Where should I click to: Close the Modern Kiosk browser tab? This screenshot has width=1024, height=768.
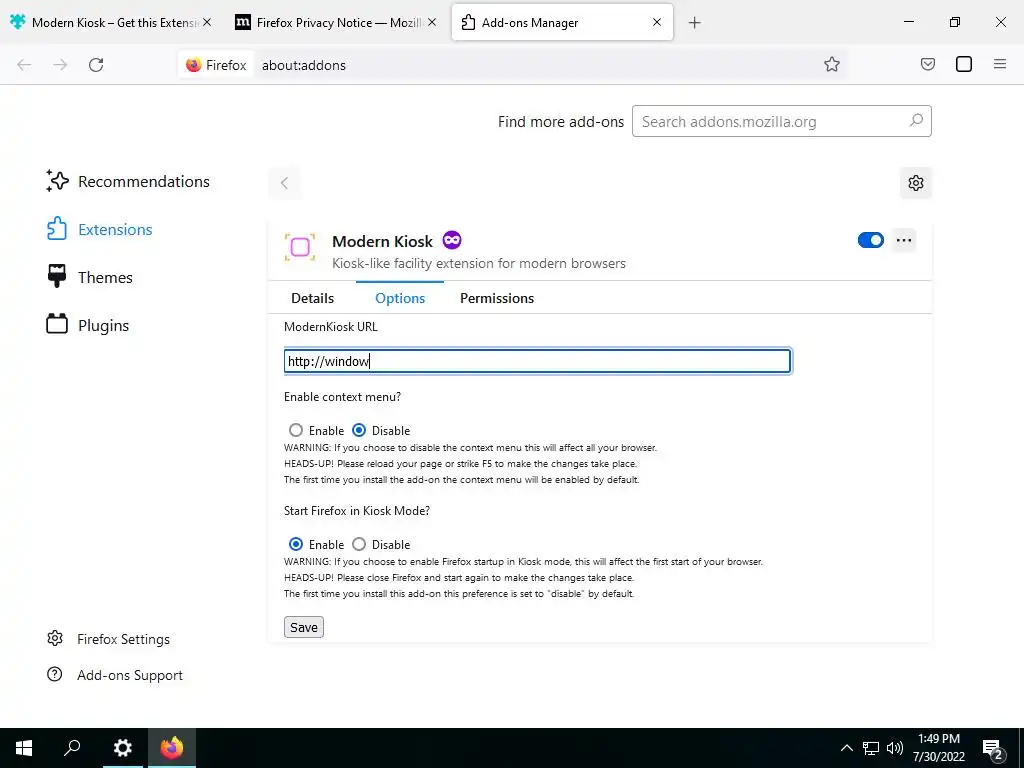point(207,22)
